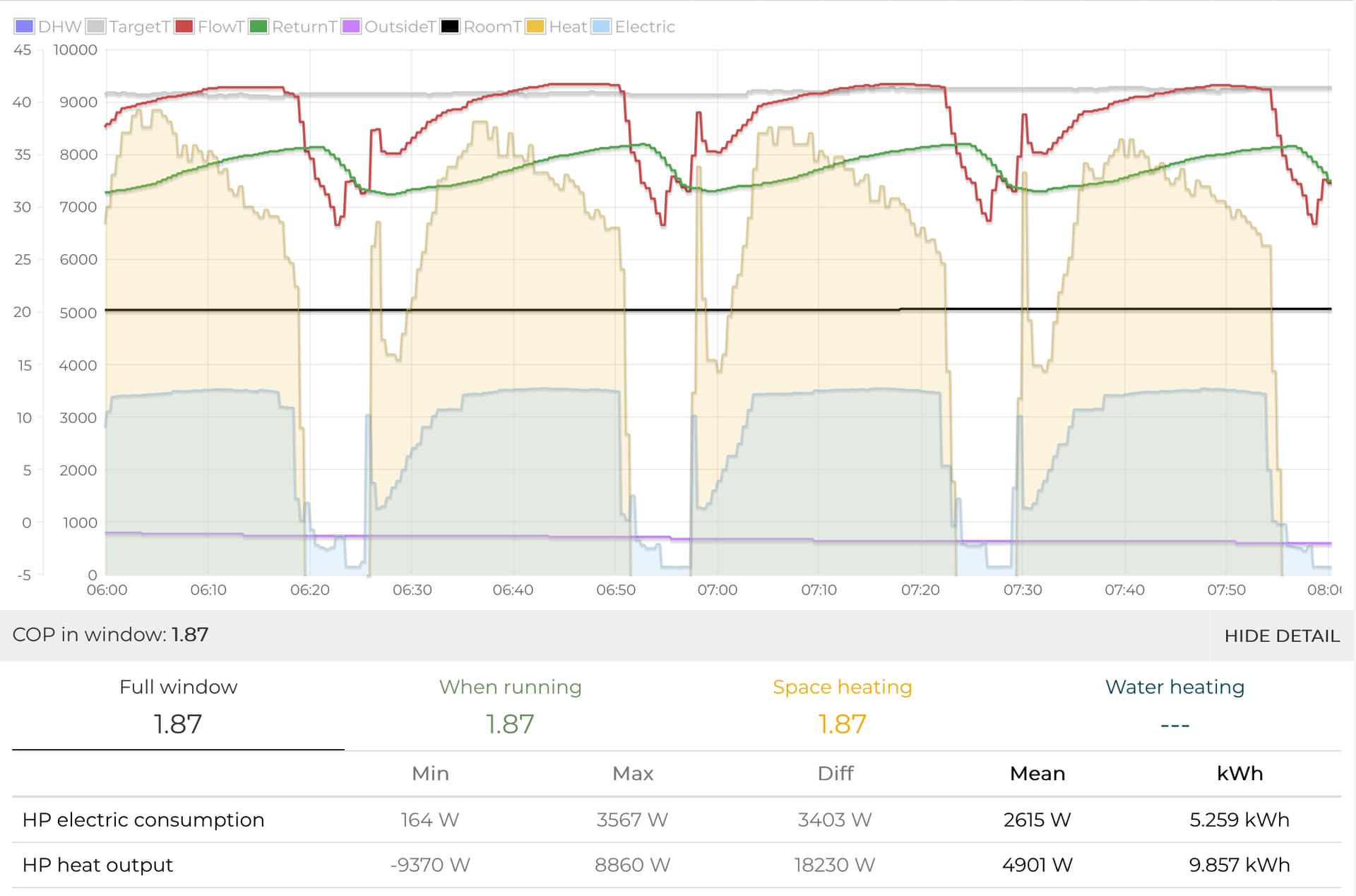The width and height of the screenshot is (1356, 896).
Task: Toggle the OutsideT series label
Action: click(x=399, y=27)
